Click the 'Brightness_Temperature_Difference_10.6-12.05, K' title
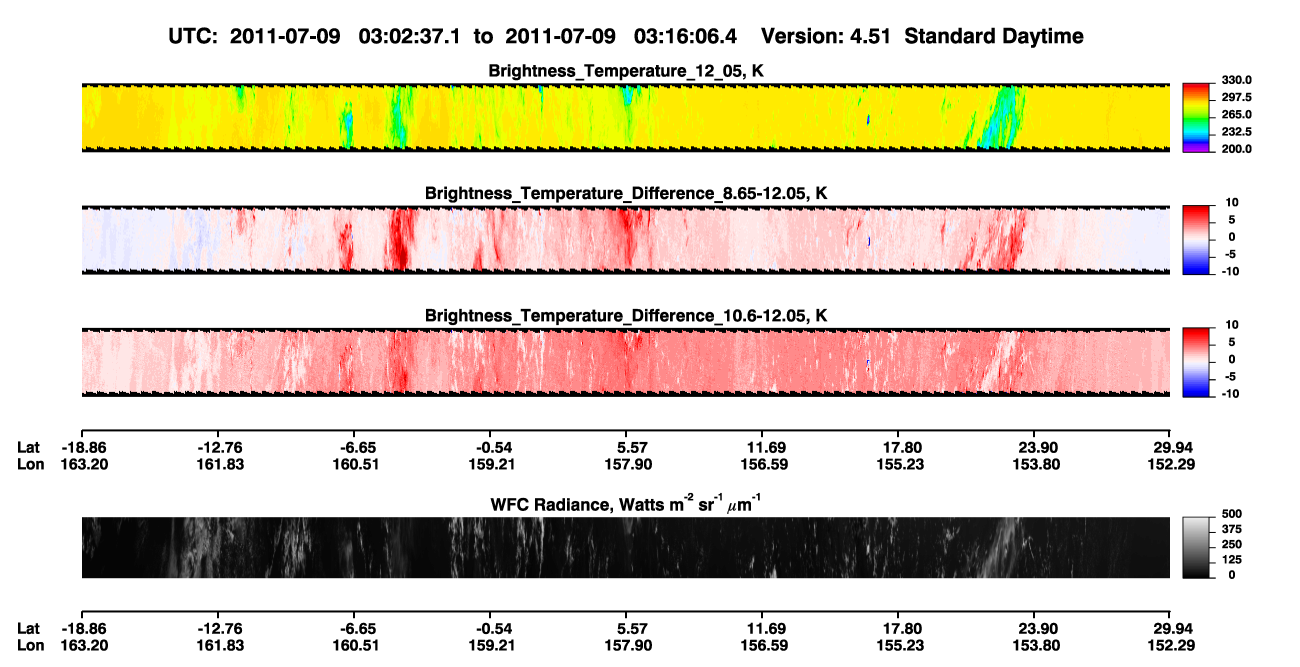1300x667 pixels. pos(626,316)
